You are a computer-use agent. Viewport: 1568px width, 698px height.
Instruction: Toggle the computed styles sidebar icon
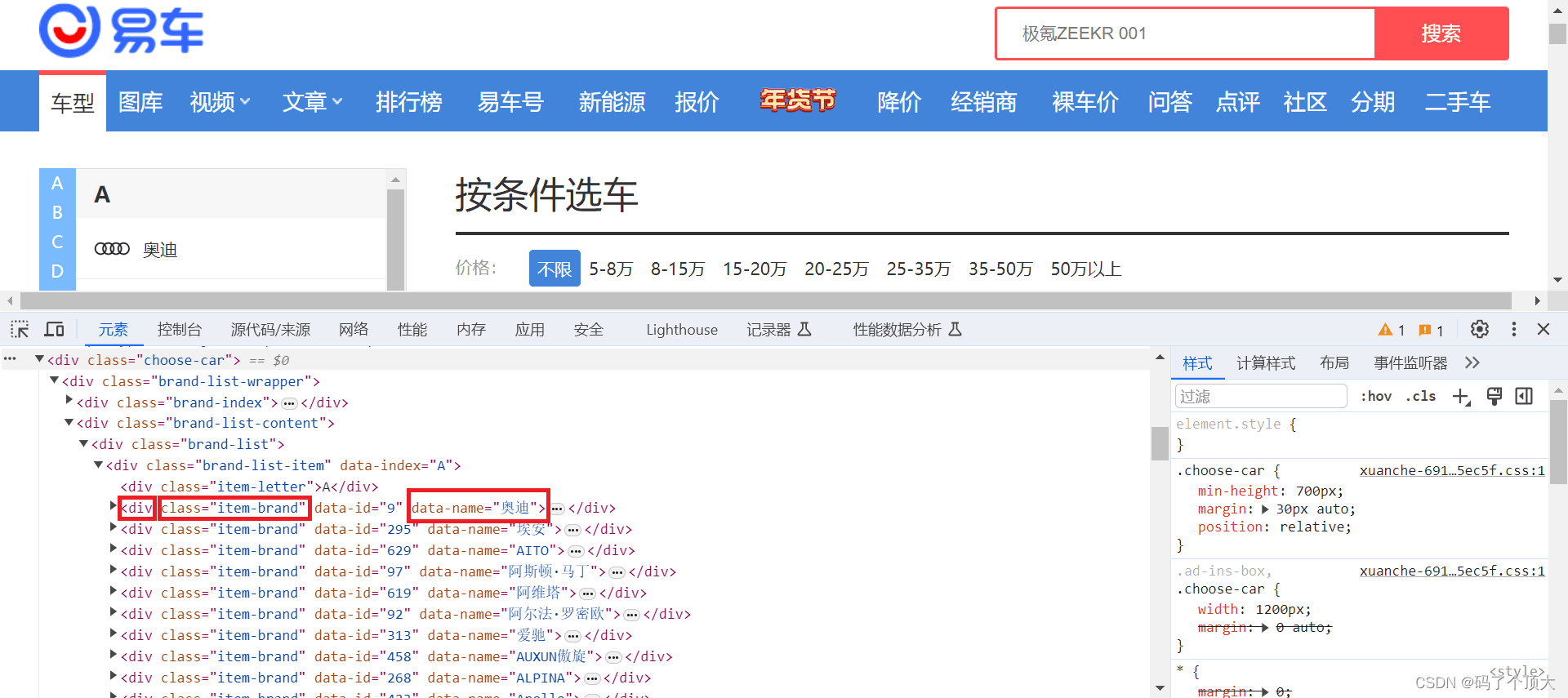tap(1524, 397)
